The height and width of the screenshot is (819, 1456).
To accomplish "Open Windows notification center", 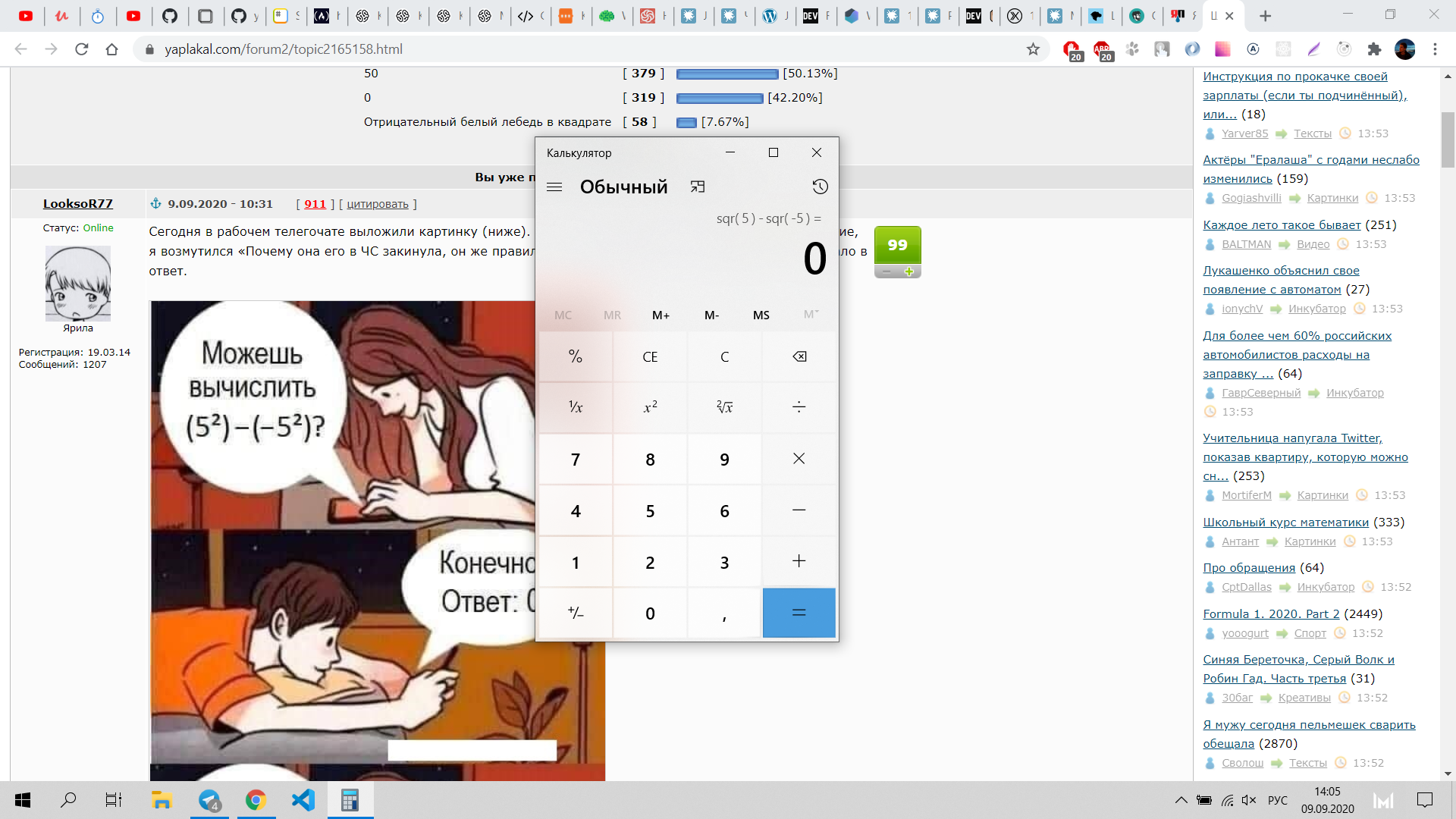I will pyautogui.click(x=1425, y=800).
